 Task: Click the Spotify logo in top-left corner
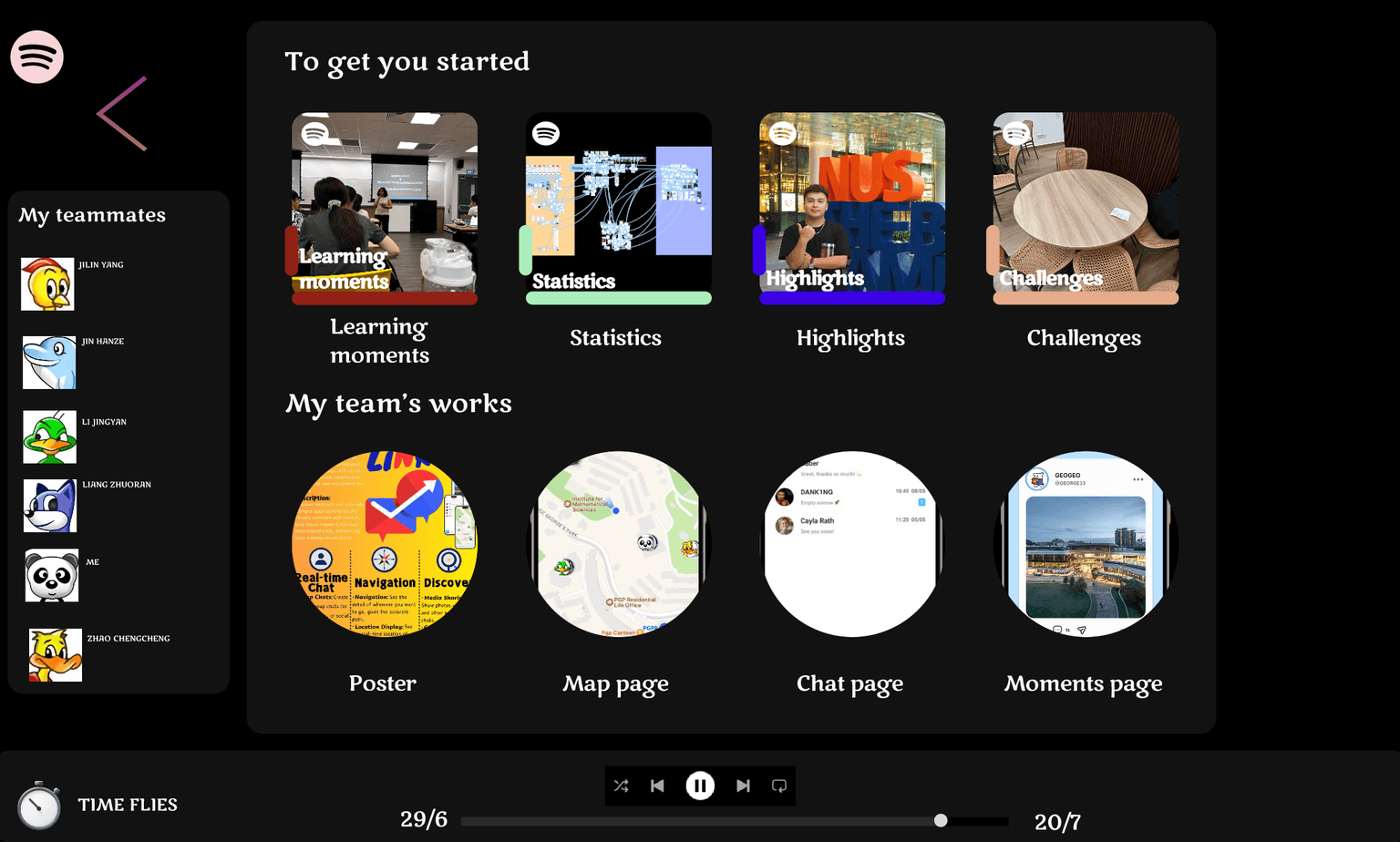[x=36, y=56]
